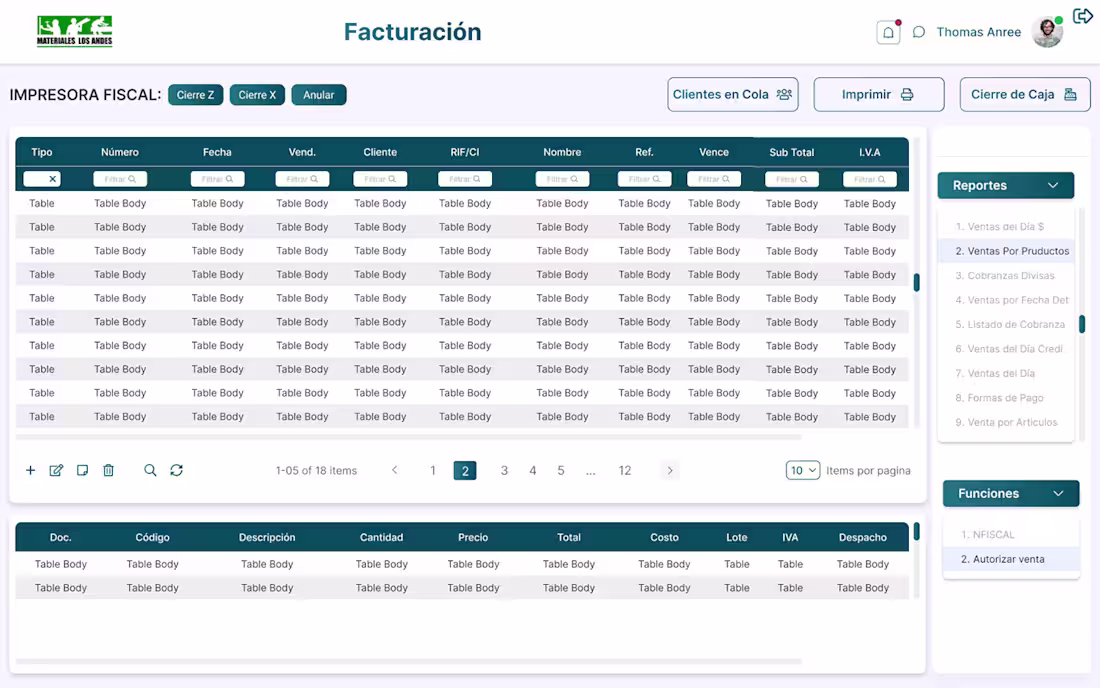Click the Materiales Los Andes logo
The image size is (1100, 688).
click(x=73, y=31)
